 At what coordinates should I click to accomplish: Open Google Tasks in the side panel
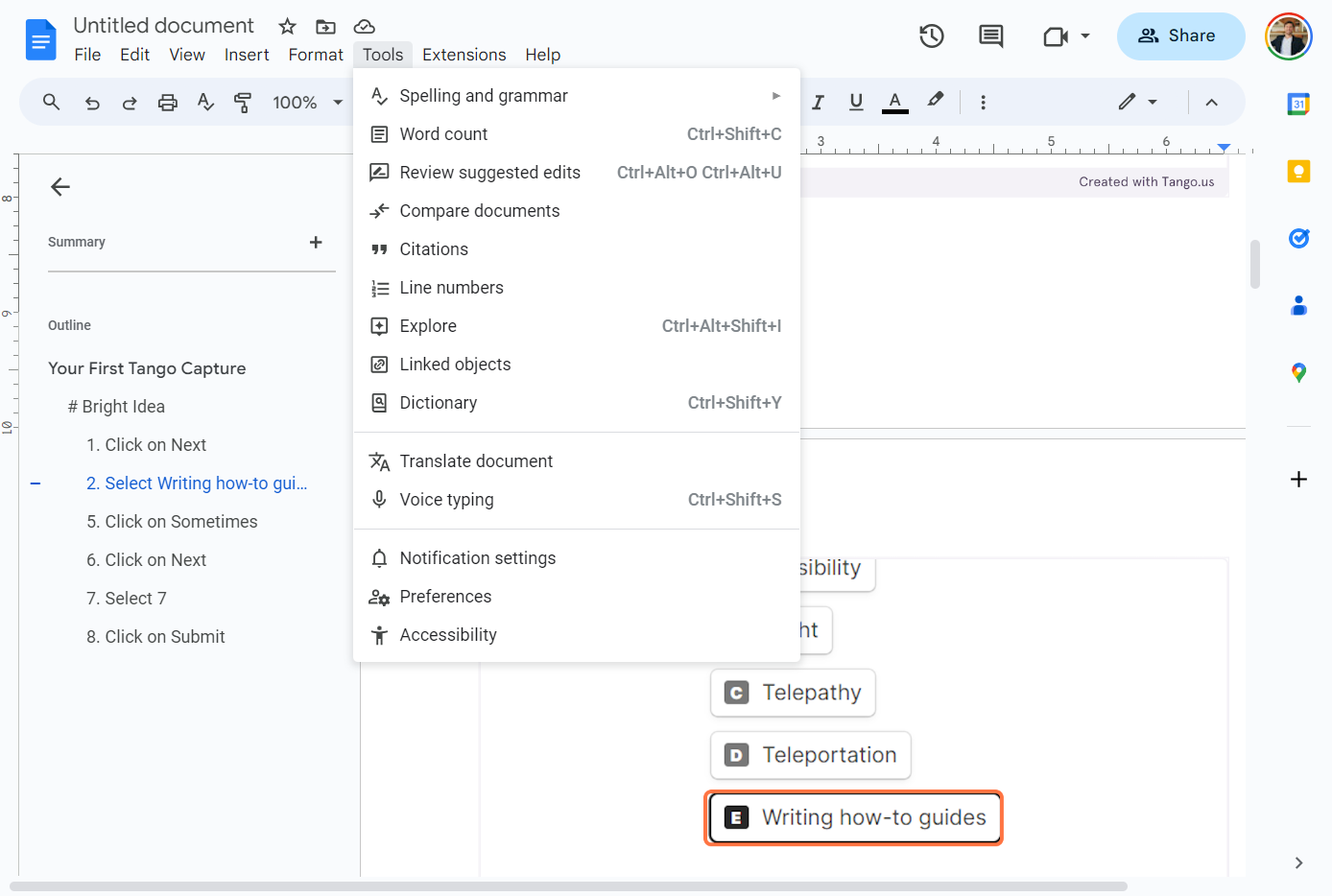tap(1298, 238)
